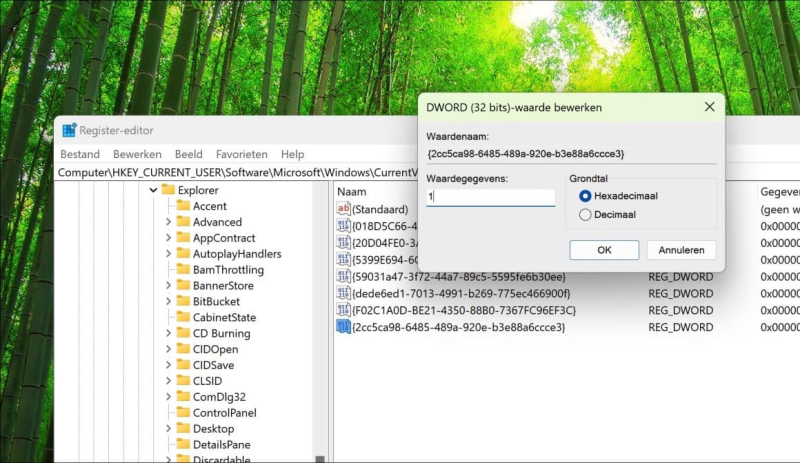Select the Decimaal radio button

coord(586,214)
